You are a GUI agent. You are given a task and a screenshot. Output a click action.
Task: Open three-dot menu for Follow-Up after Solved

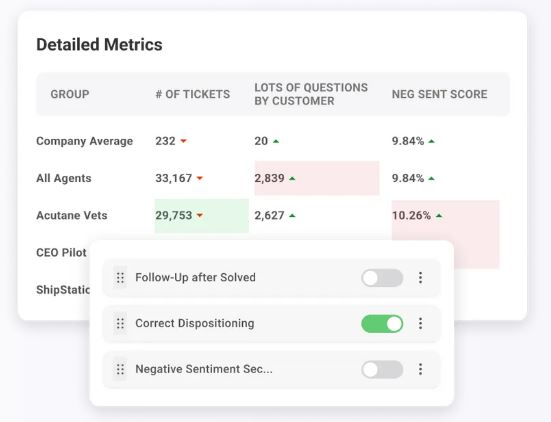point(420,278)
